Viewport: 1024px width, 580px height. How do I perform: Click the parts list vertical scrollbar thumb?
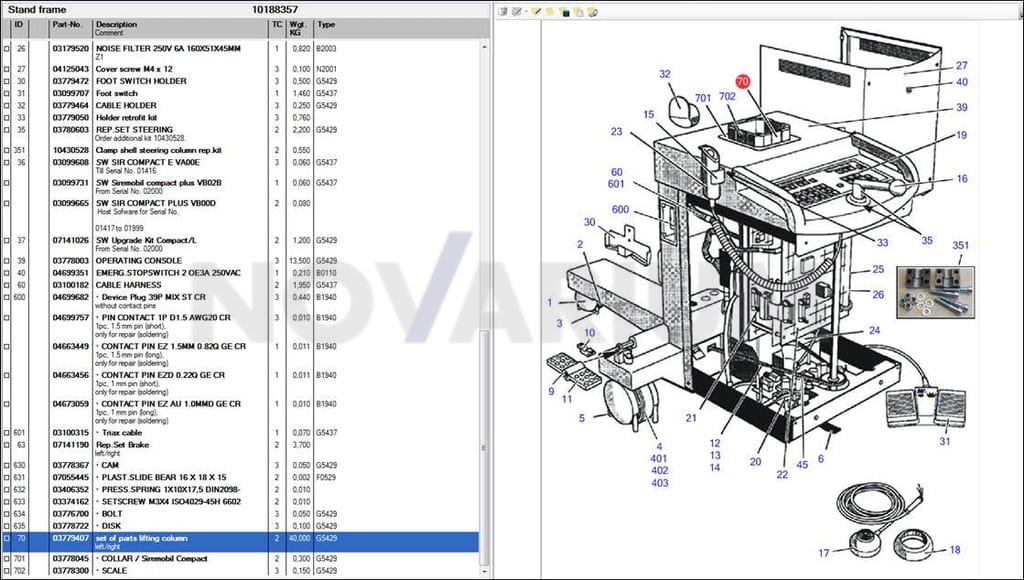click(x=484, y=447)
